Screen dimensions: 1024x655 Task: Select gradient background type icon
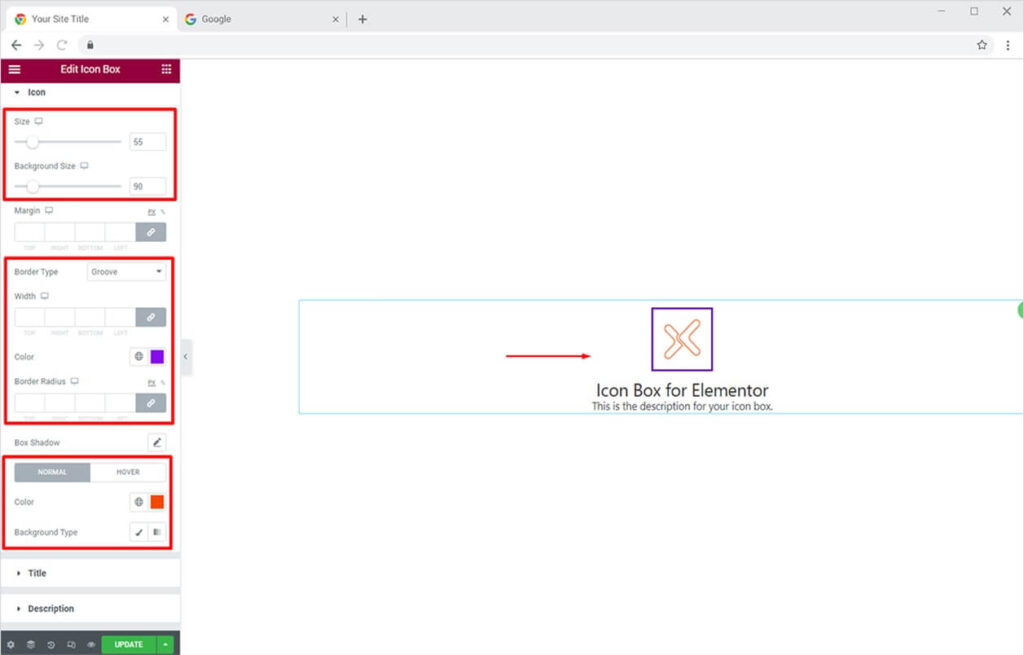[157, 533]
